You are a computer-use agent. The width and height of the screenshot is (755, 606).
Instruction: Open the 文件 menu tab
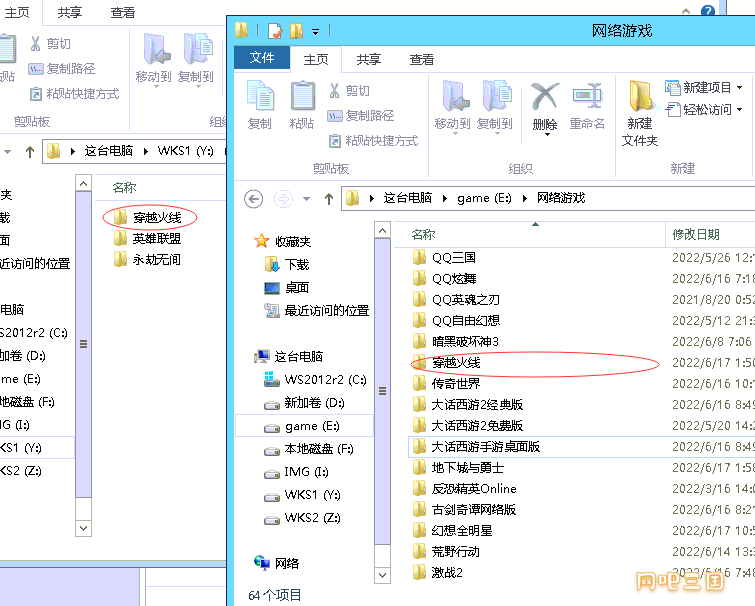pos(262,58)
